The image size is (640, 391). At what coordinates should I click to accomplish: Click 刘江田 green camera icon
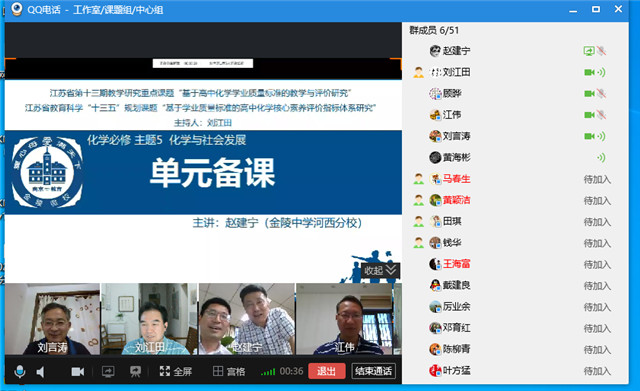[x=589, y=72]
